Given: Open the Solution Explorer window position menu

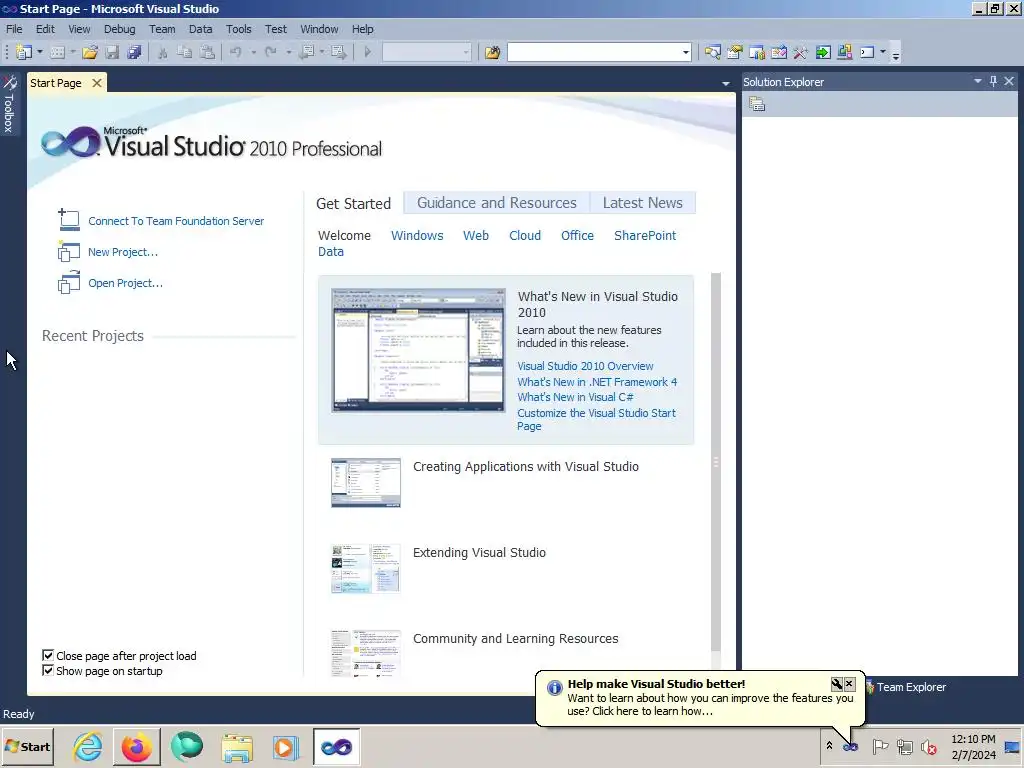Looking at the screenshot, I should (978, 81).
